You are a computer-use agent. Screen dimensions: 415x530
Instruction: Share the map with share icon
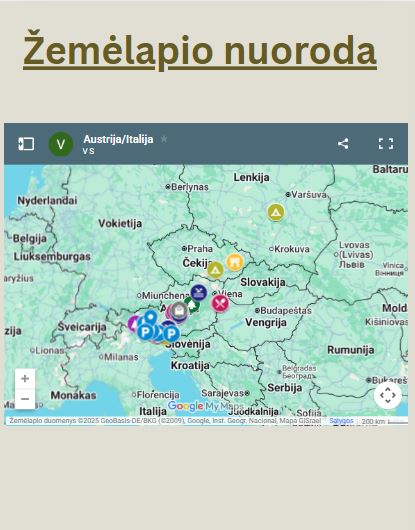click(343, 144)
